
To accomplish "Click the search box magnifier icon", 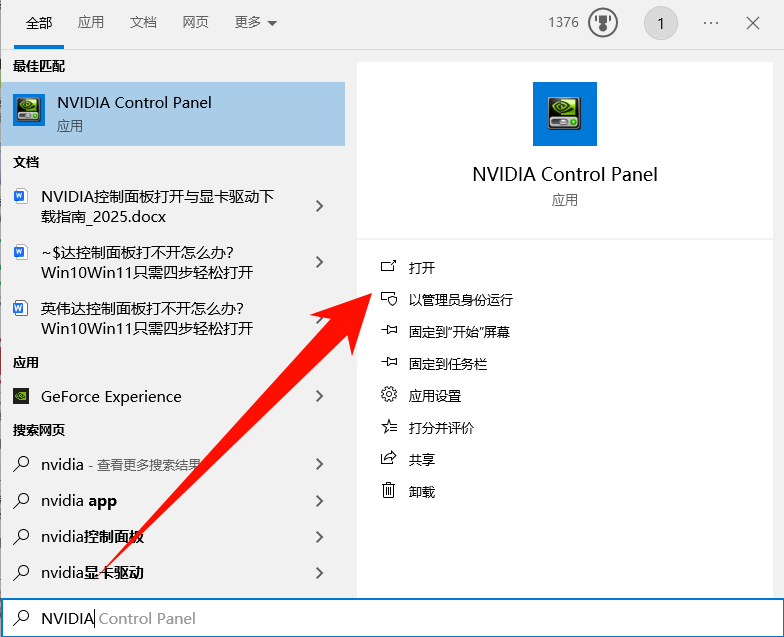I will point(21,618).
